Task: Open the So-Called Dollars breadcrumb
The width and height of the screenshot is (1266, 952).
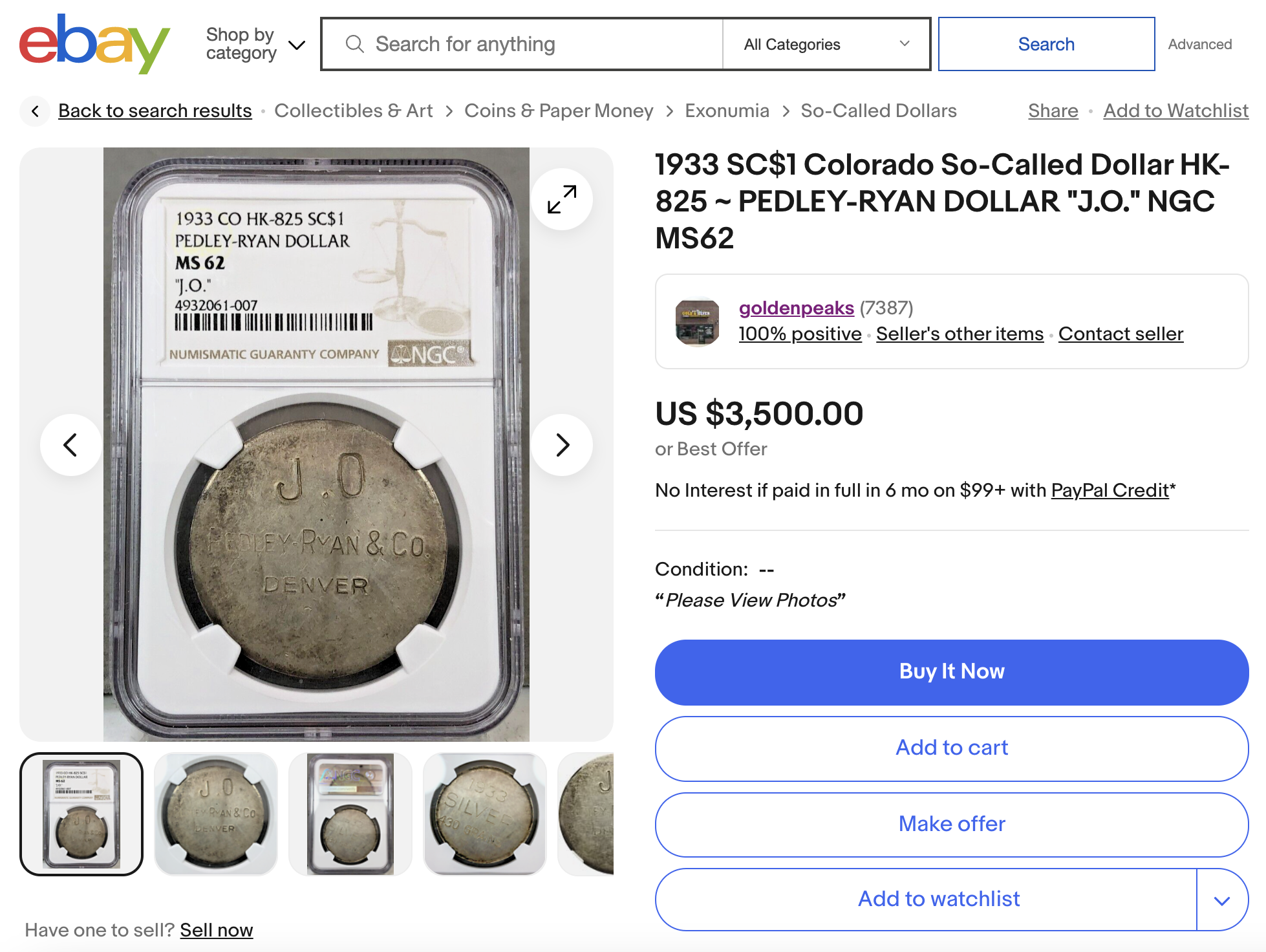Action: (878, 111)
